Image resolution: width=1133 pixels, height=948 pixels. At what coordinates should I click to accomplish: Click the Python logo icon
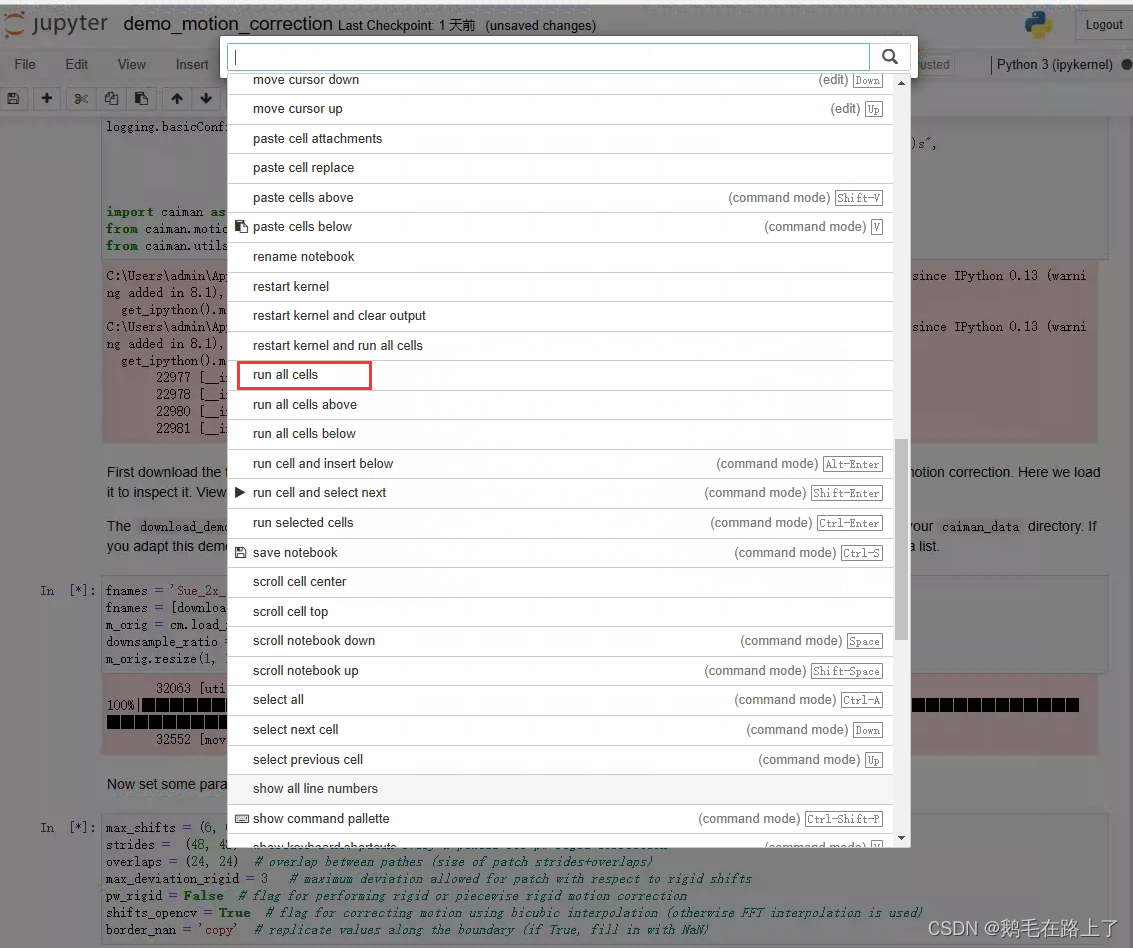click(1038, 25)
